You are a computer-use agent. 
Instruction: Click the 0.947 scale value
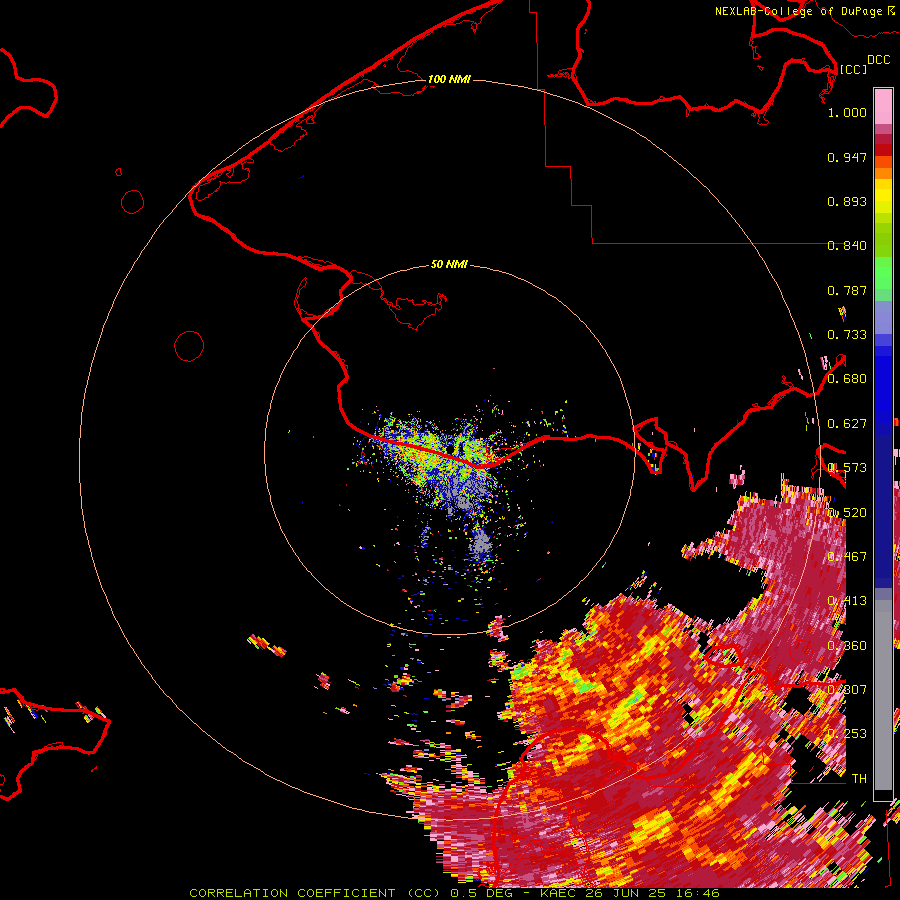[847, 157]
